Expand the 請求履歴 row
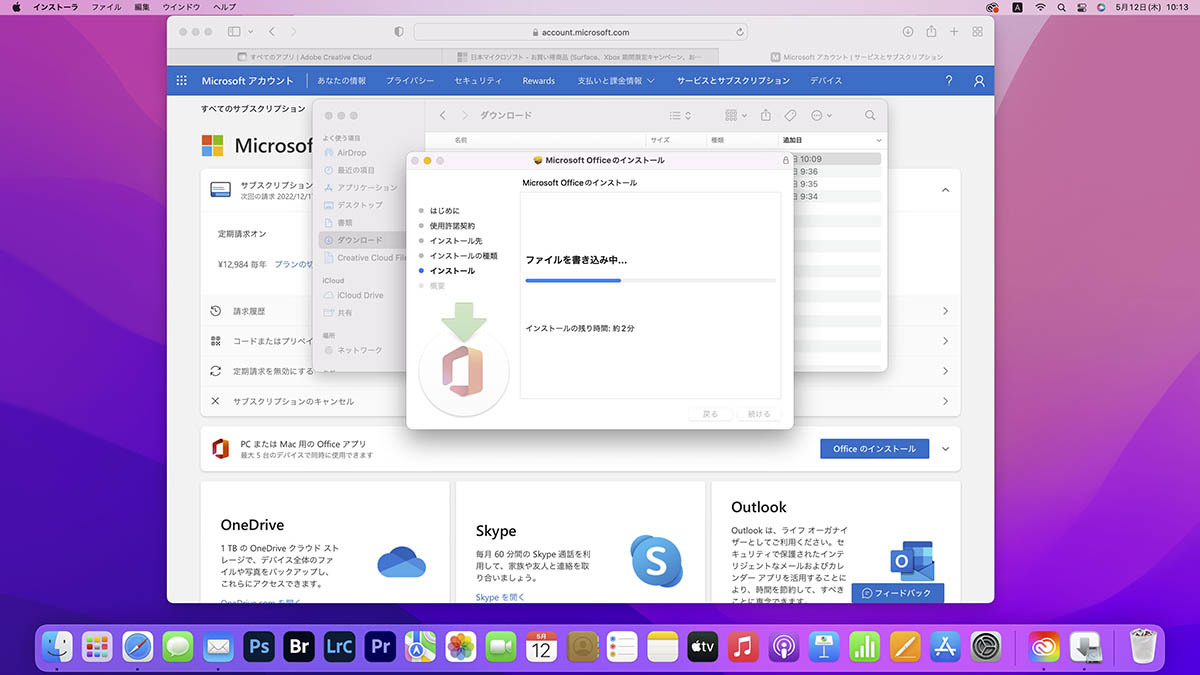1200x675 pixels. coord(580,311)
